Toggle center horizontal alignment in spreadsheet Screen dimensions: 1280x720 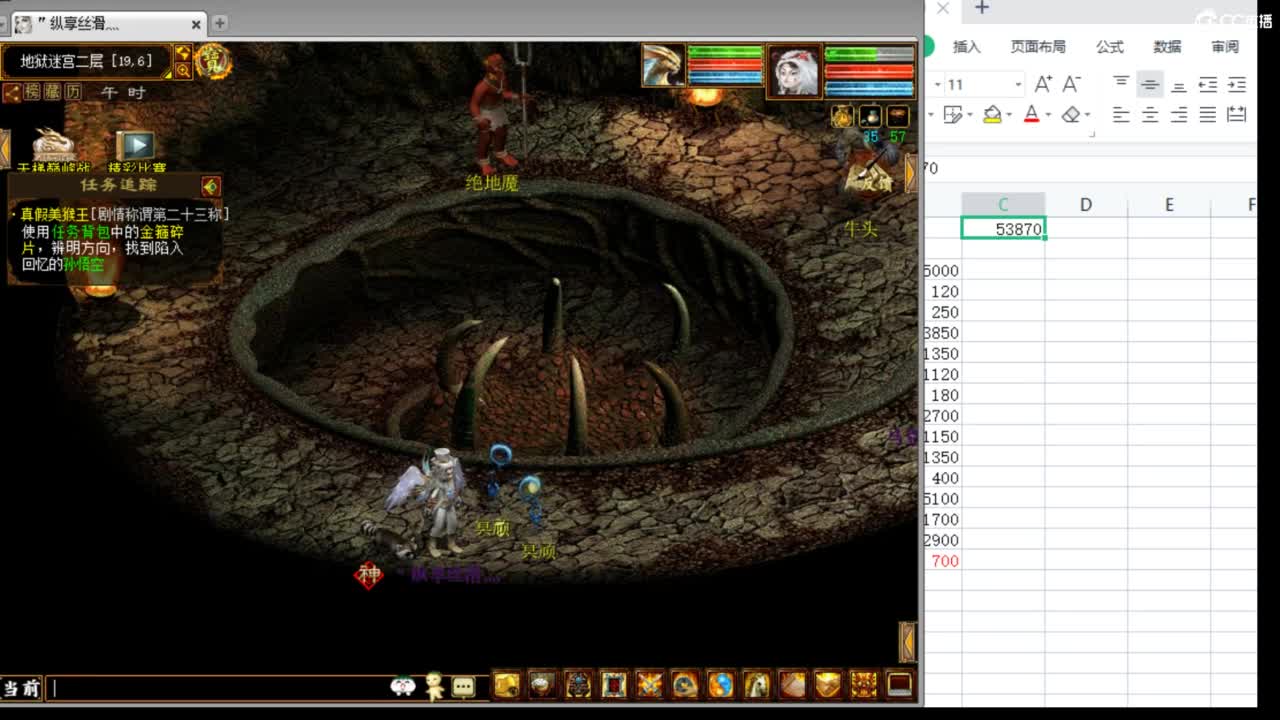1150,115
